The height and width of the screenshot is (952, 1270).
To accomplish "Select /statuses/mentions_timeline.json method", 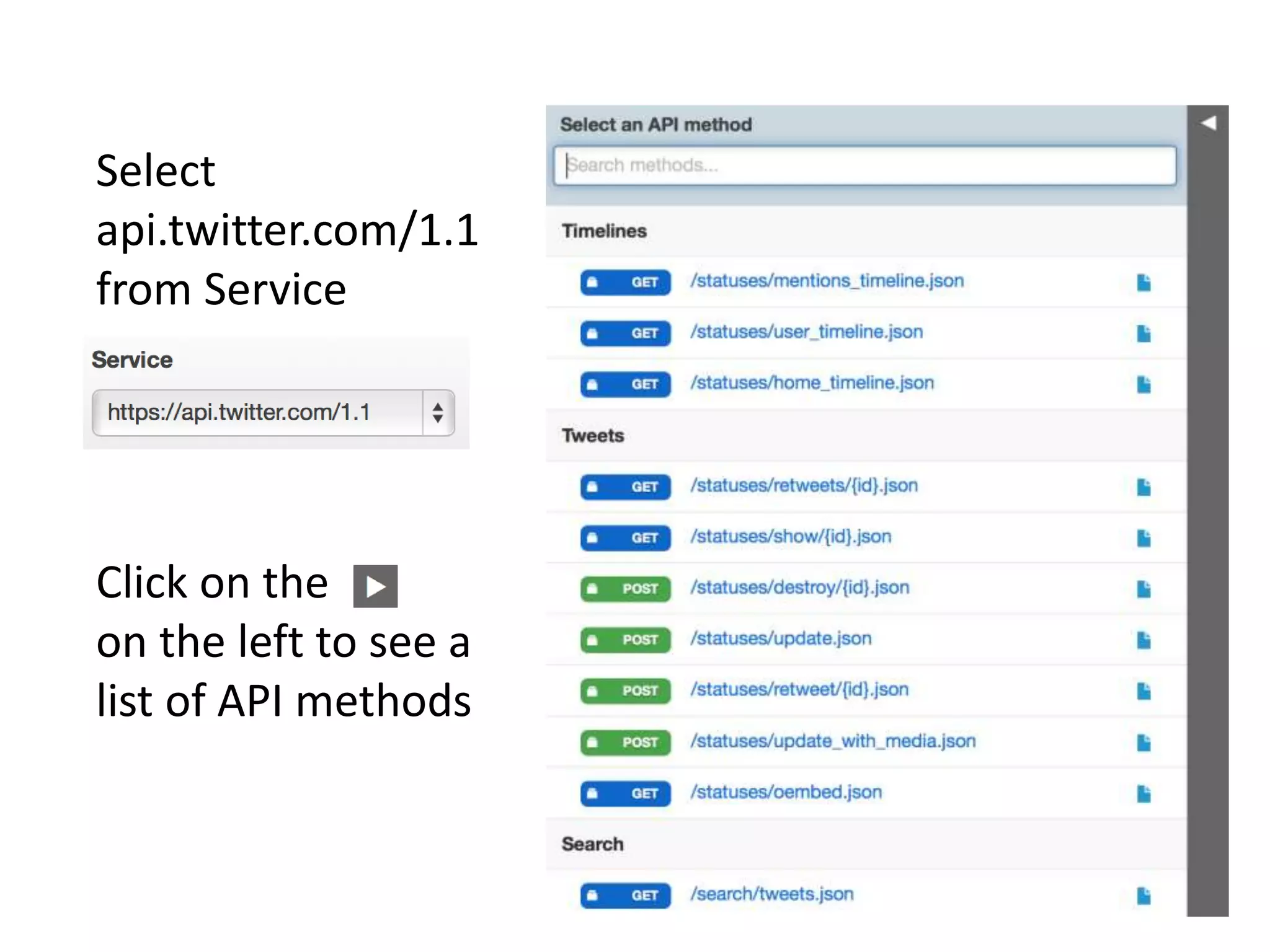I will (x=827, y=281).
